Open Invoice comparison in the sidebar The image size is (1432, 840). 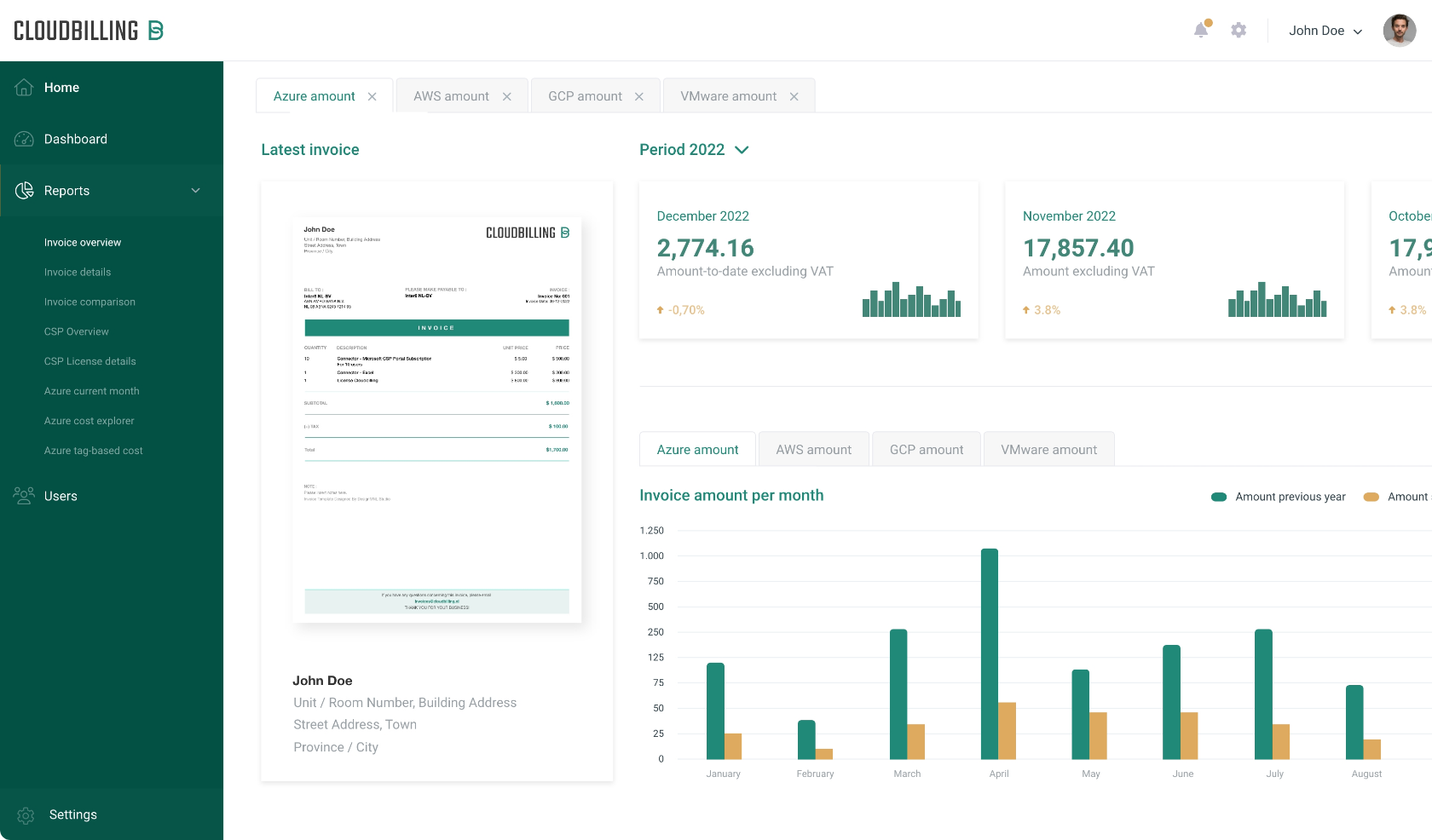89,302
